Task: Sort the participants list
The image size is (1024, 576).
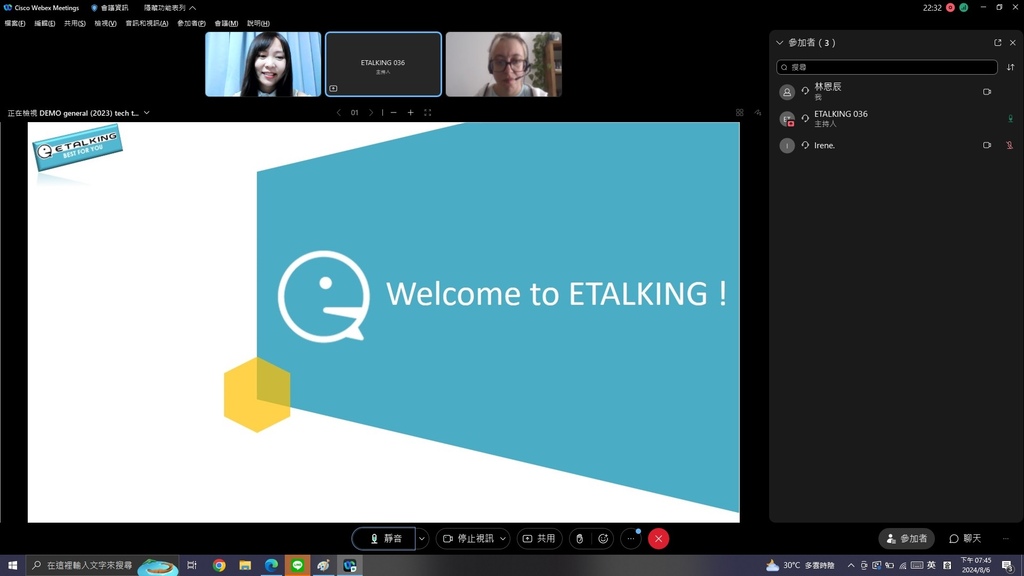Action: coord(1010,67)
